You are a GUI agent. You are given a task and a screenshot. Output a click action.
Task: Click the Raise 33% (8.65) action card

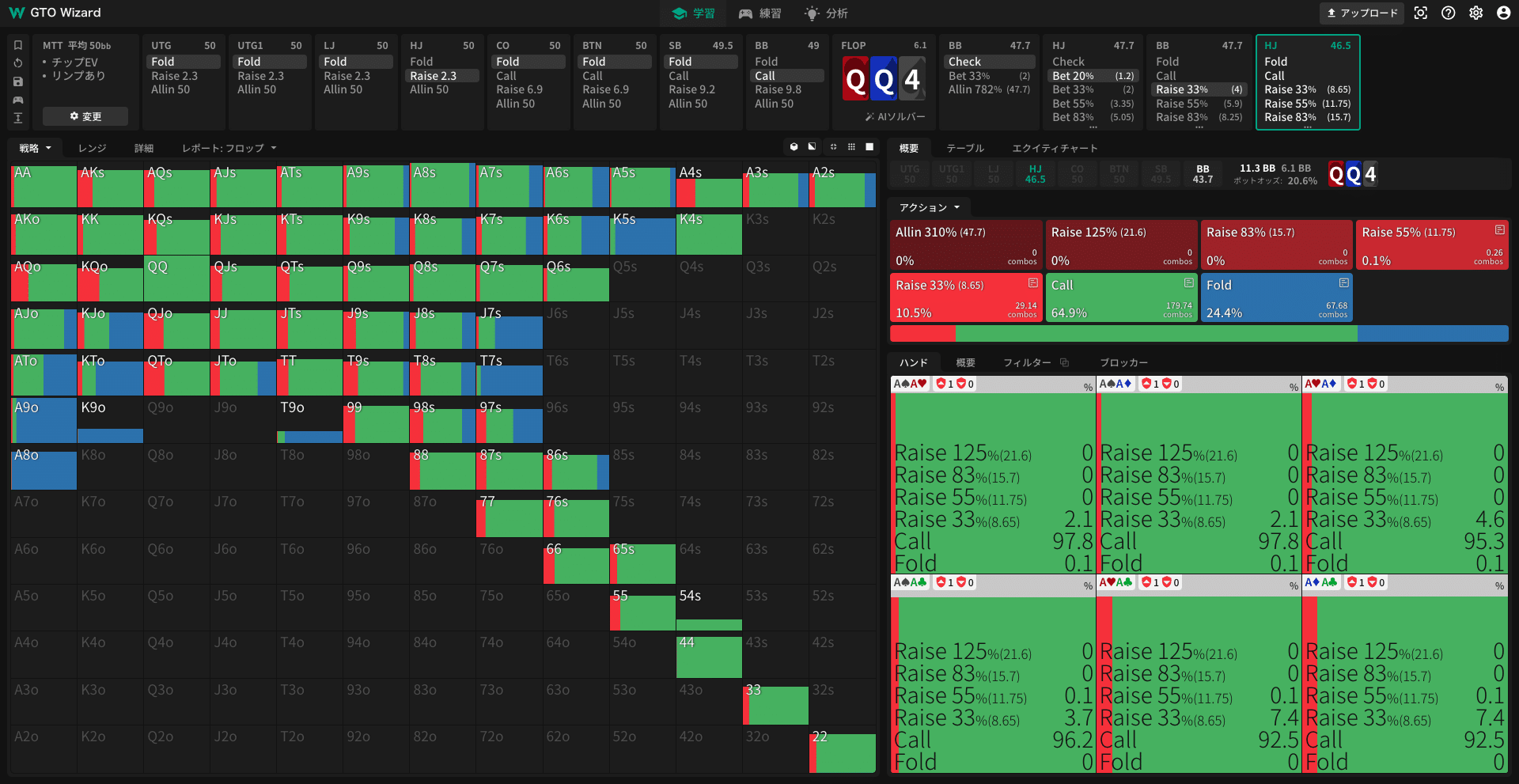point(965,297)
